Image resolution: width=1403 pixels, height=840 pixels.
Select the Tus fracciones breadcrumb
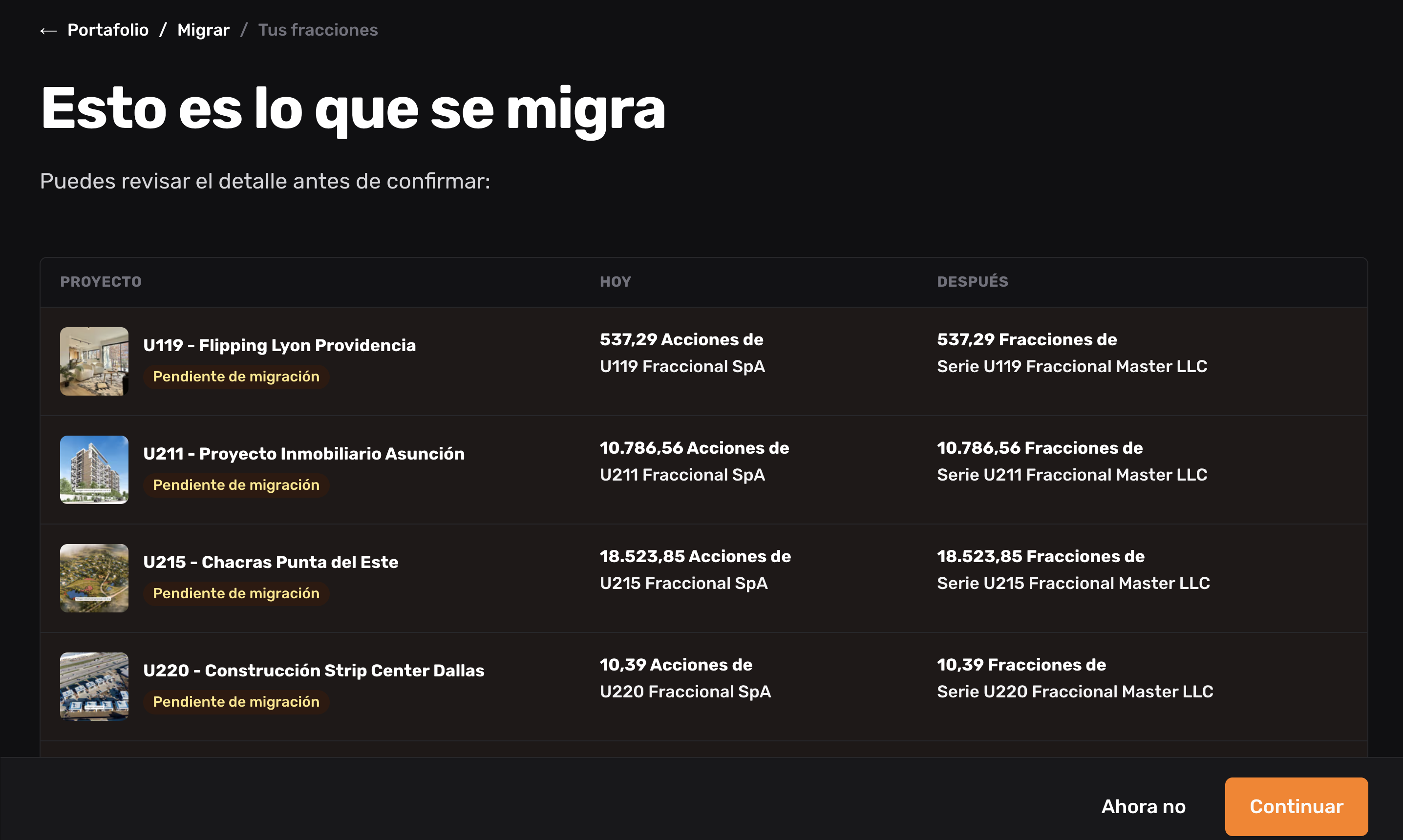[318, 30]
